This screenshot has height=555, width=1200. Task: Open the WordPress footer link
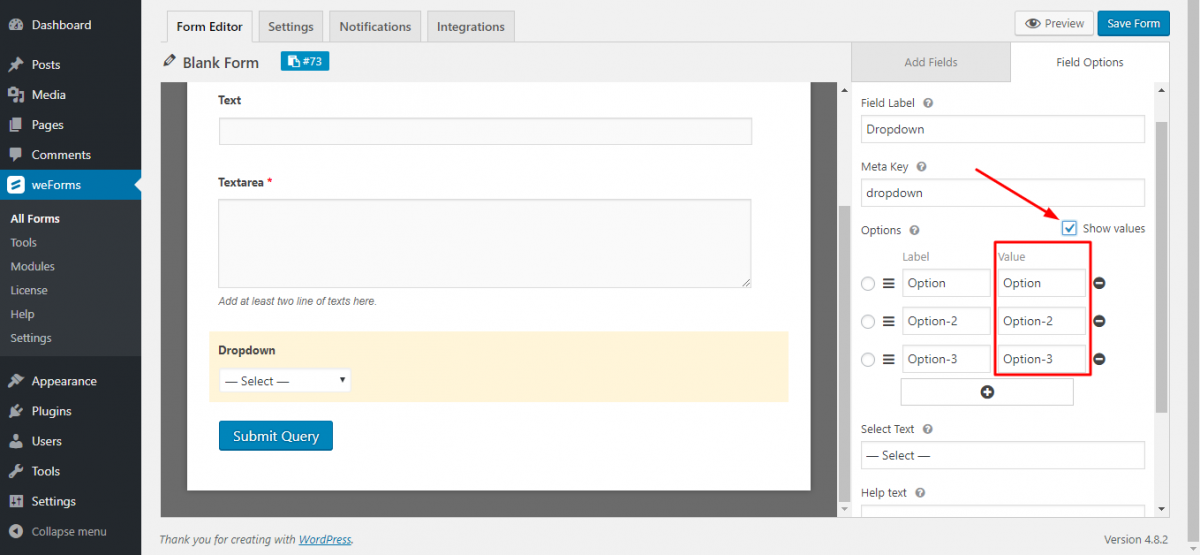325,540
